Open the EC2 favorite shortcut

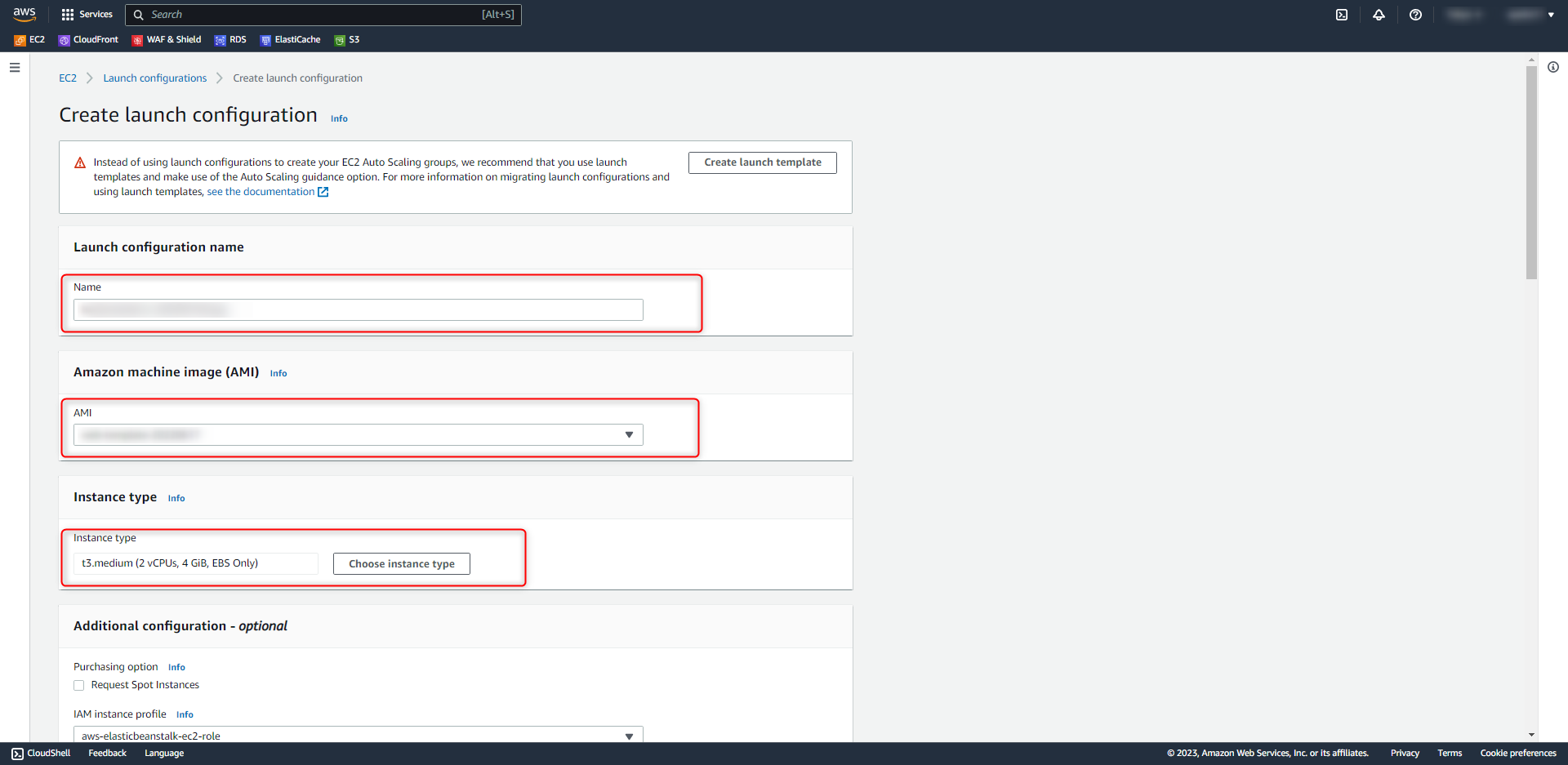coord(29,40)
